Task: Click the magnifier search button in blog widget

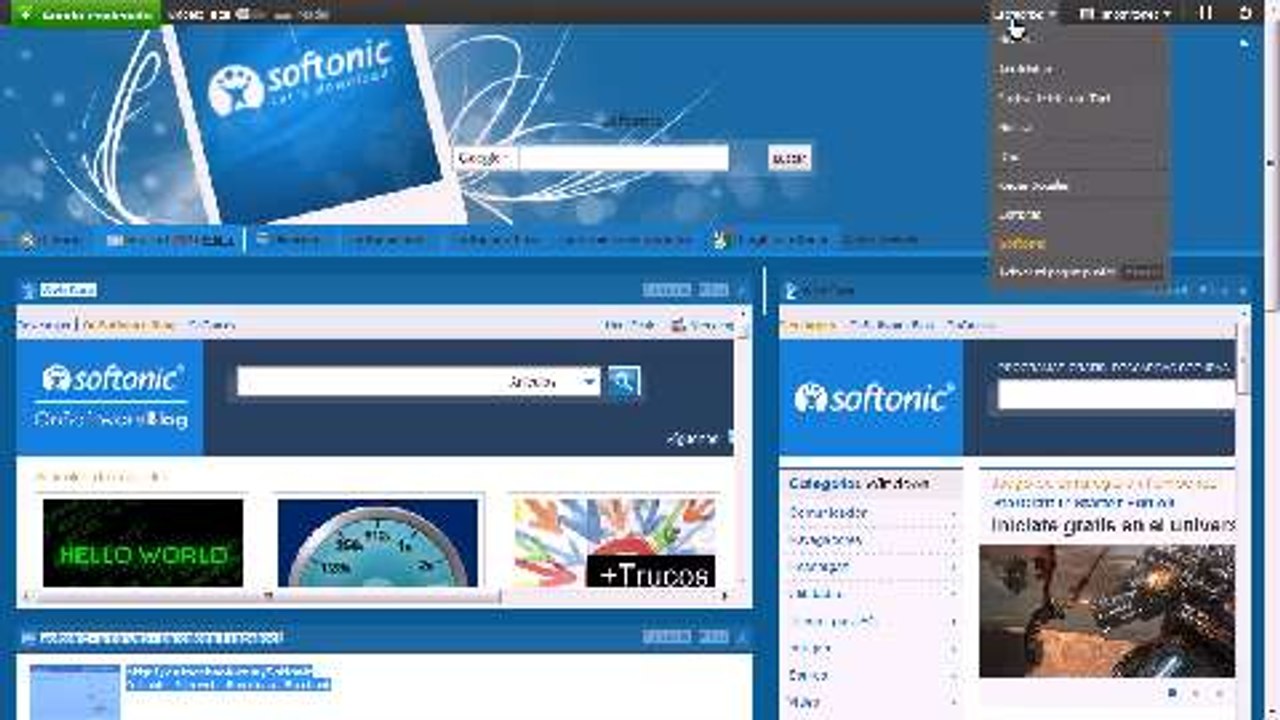Action: point(624,381)
